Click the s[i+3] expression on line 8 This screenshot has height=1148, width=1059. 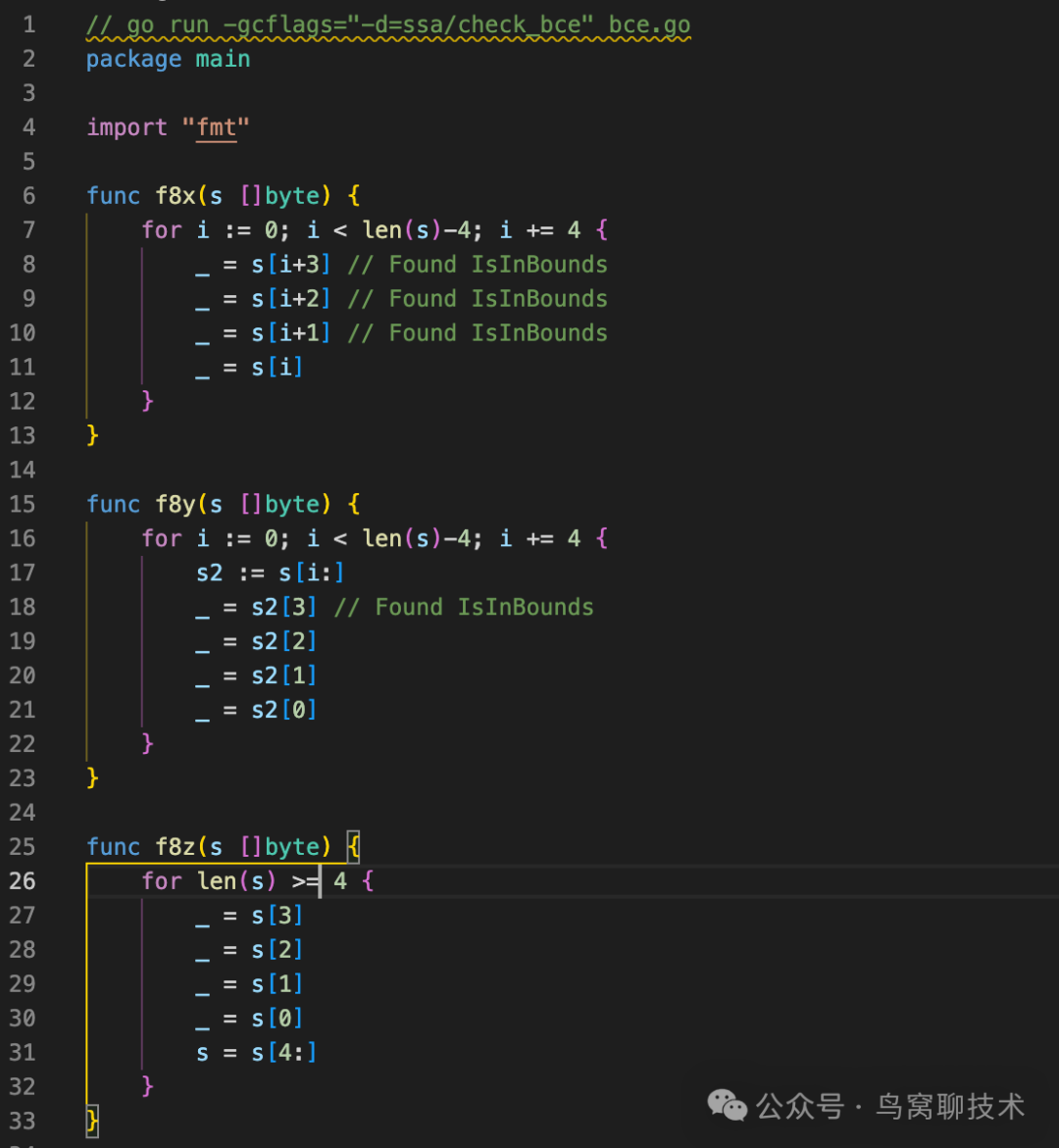291,265
